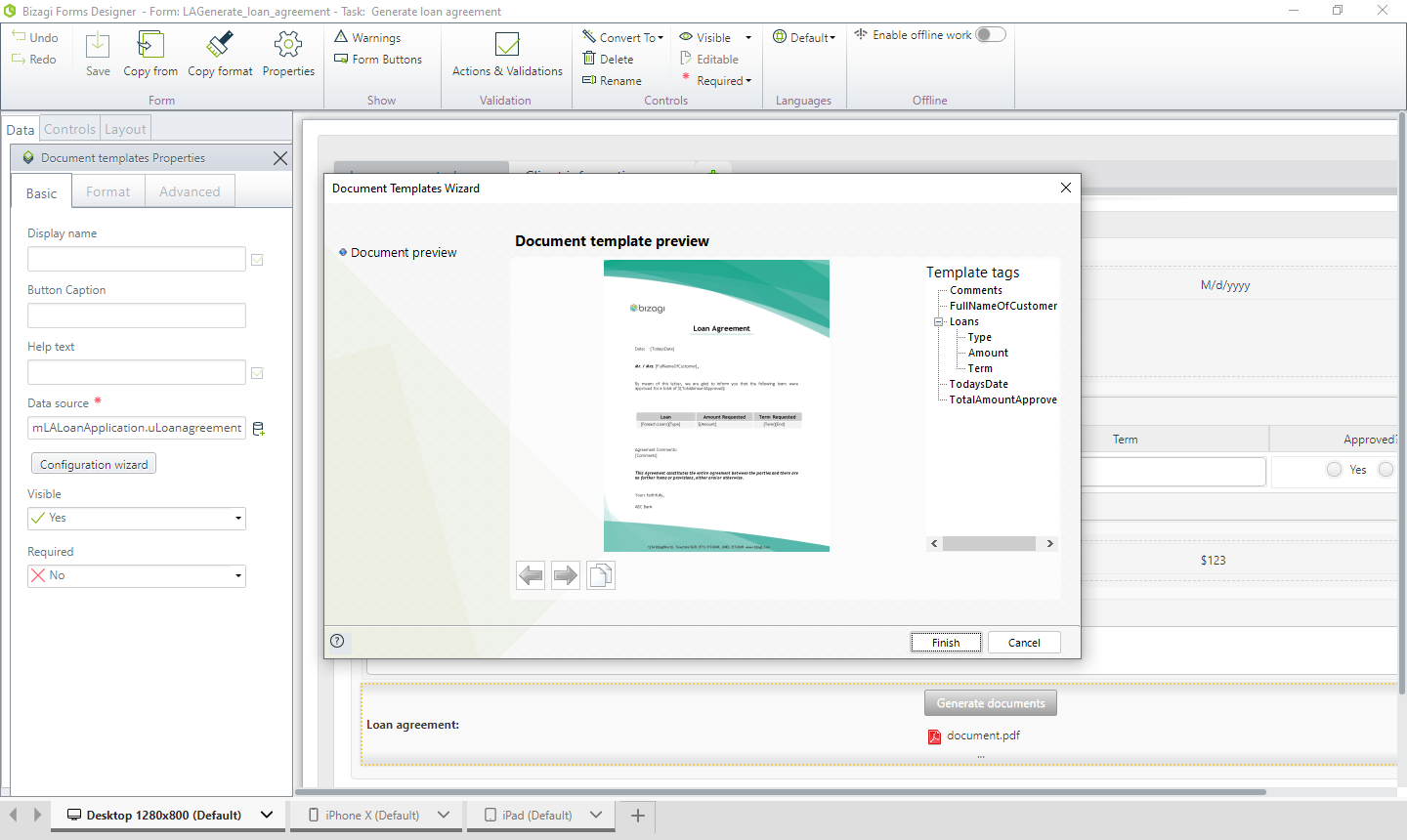1407x840 pixels.
Task: Open the Visible Yes dropdown
Action: click(137, 519)
